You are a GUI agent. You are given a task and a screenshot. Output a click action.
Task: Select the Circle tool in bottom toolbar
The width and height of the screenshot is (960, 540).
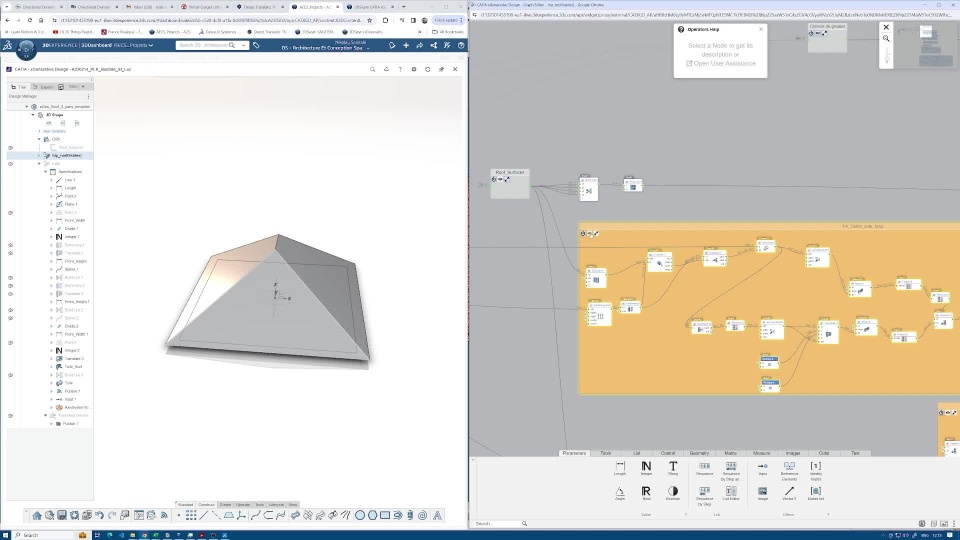[359, 516]
